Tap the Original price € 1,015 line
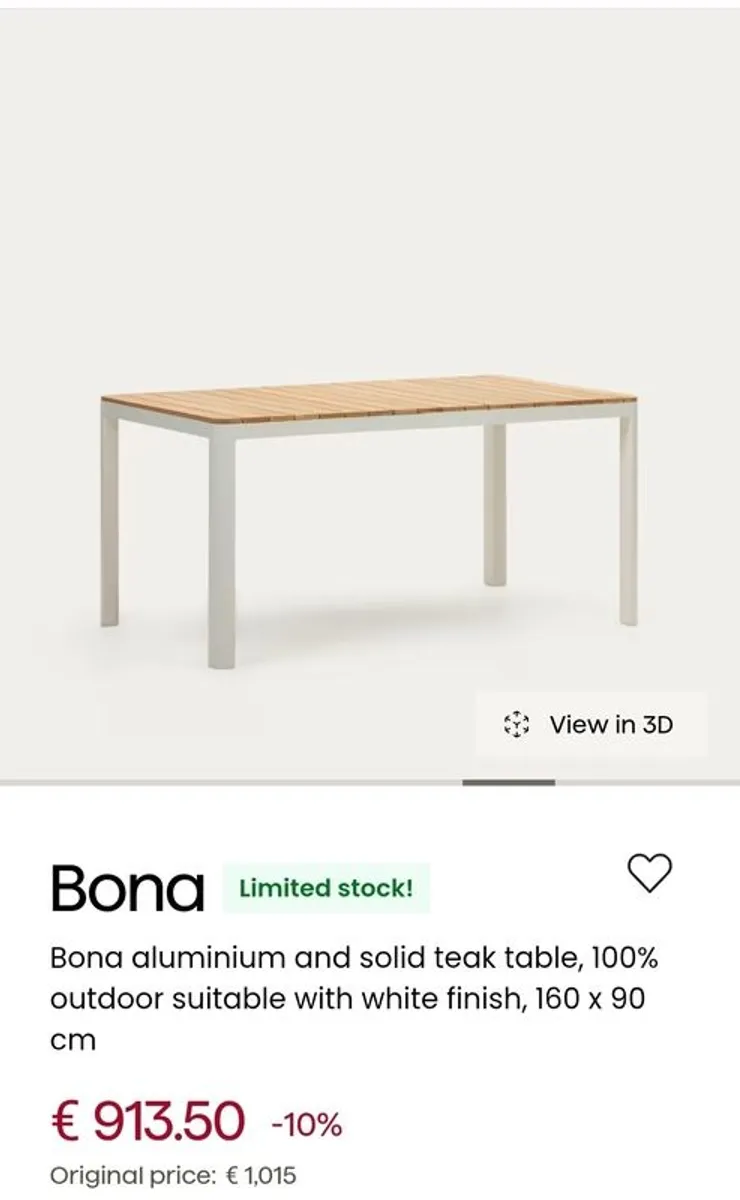Screen dimensions: 740x1200 [x=173, y=1176]
